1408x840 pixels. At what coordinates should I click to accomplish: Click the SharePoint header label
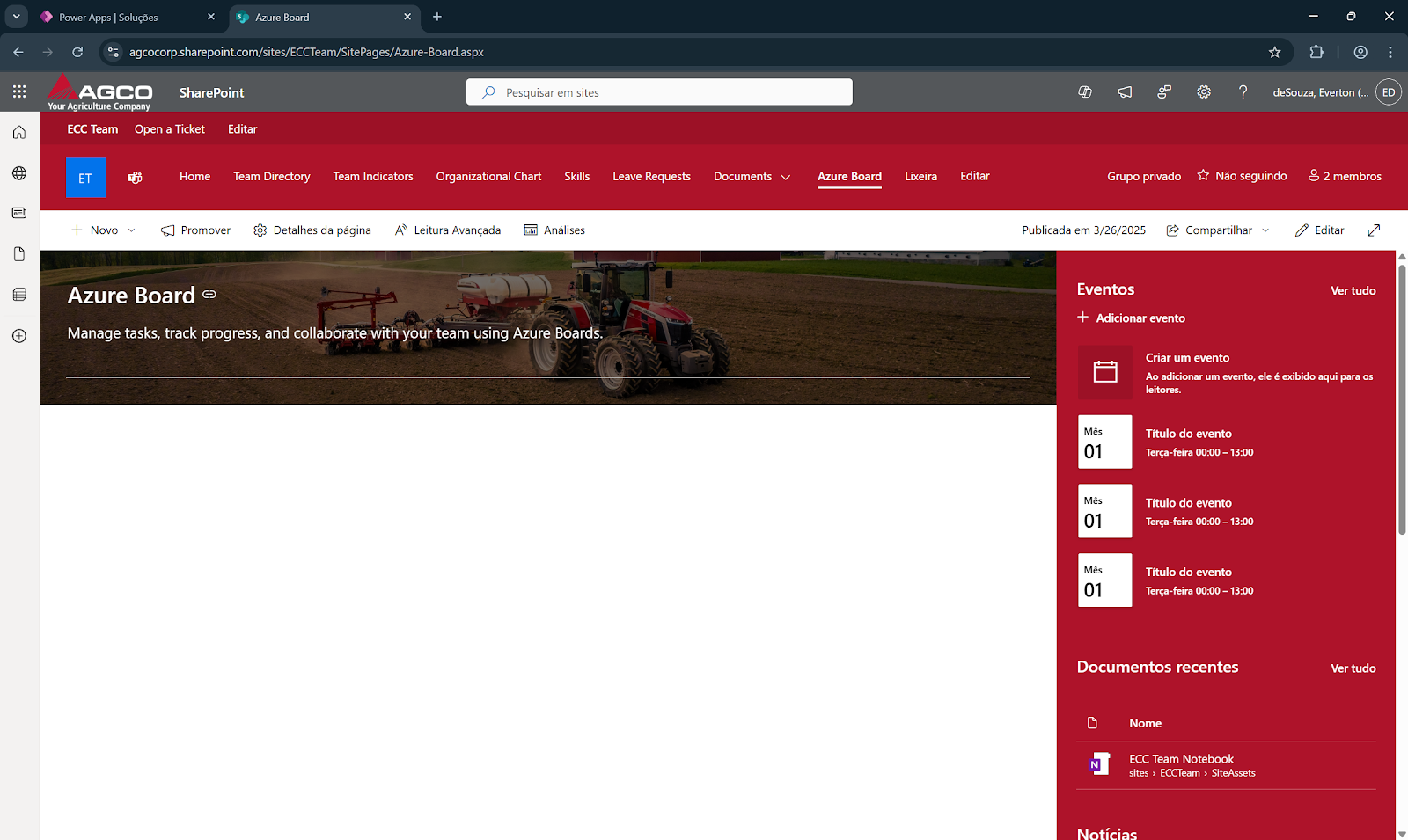pos(211,92)
